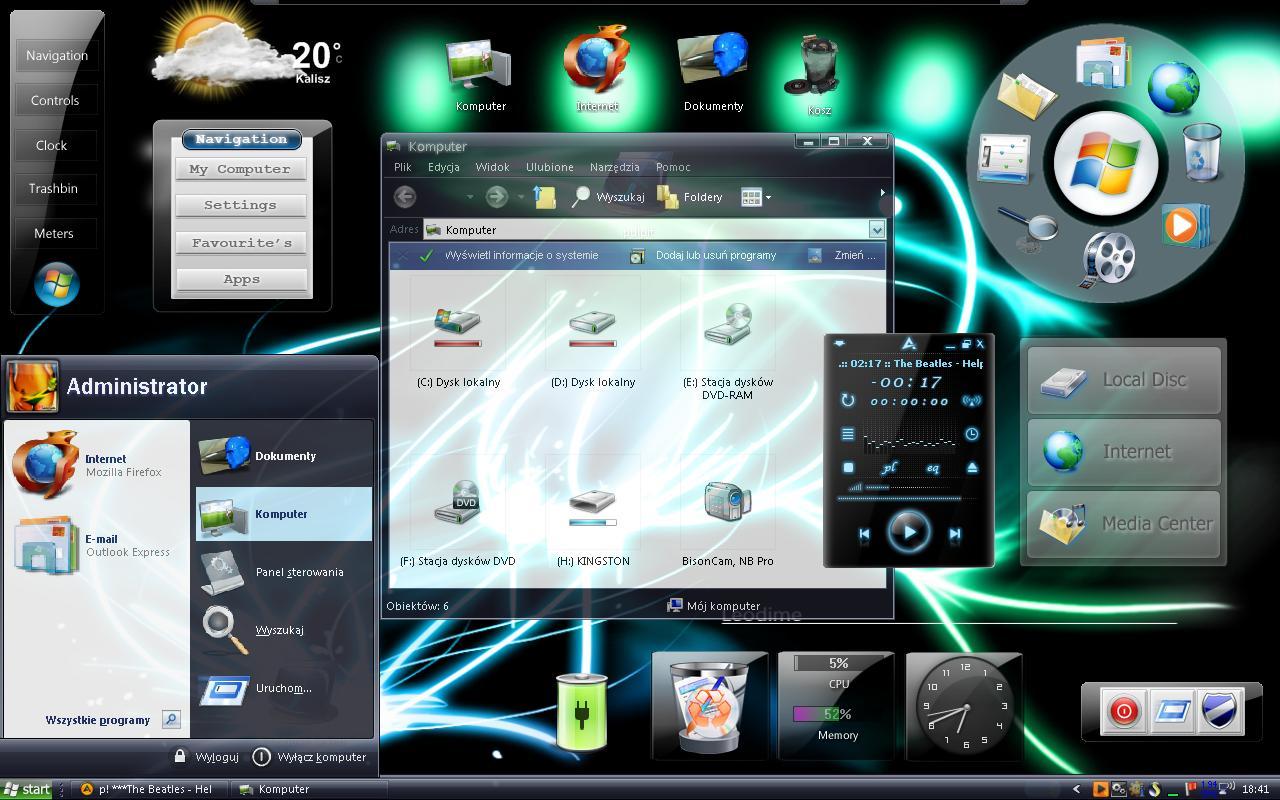Click the Back arrow in Komputer window

[x=405, y=197]
